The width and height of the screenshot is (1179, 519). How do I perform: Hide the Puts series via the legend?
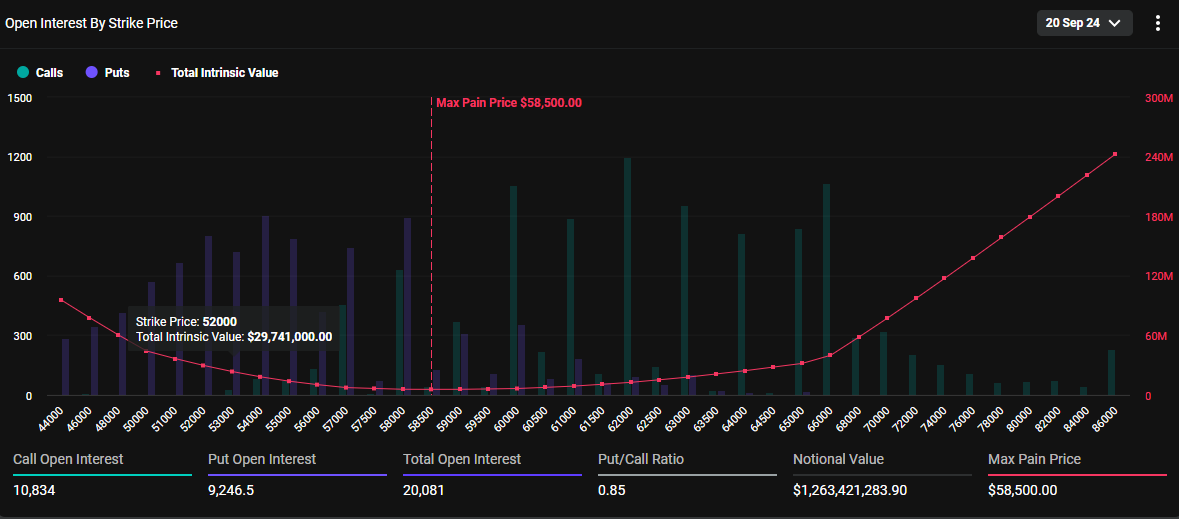click(x=108, y=73)
